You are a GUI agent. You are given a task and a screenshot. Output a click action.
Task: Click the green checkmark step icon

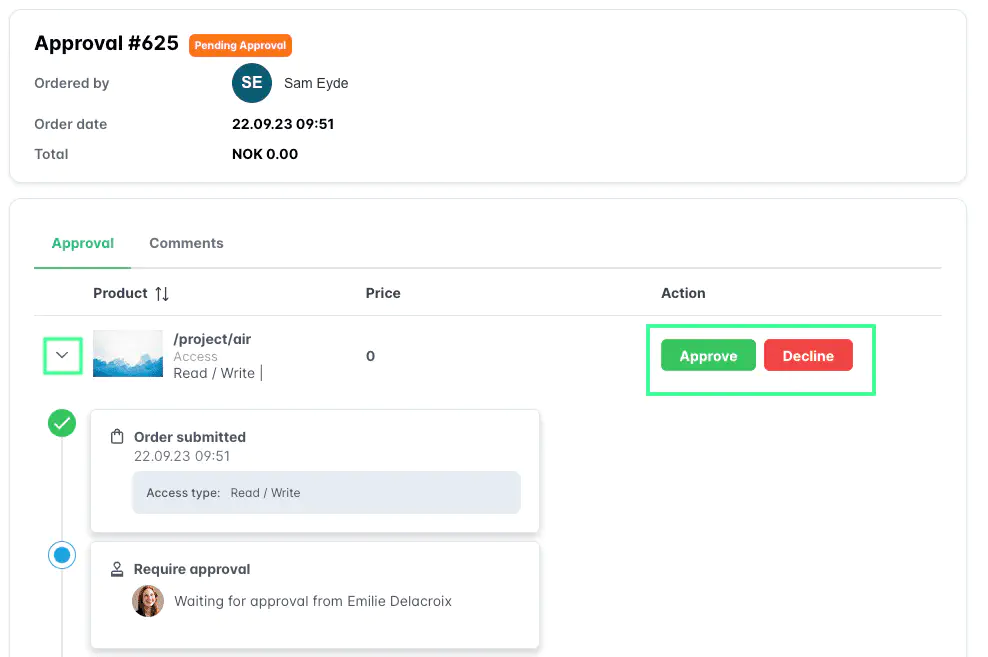pyautogui.click(x=62, y=424)
